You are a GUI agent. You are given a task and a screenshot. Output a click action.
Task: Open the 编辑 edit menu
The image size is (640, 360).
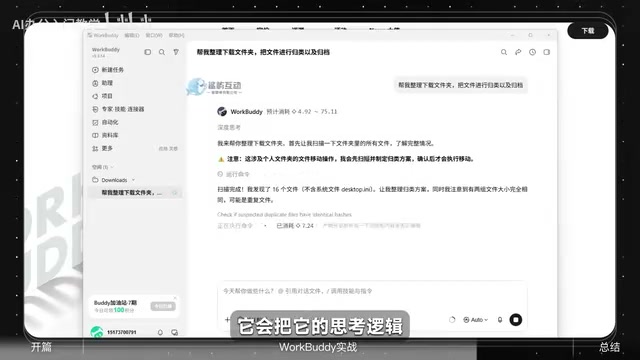coord(132,36)
